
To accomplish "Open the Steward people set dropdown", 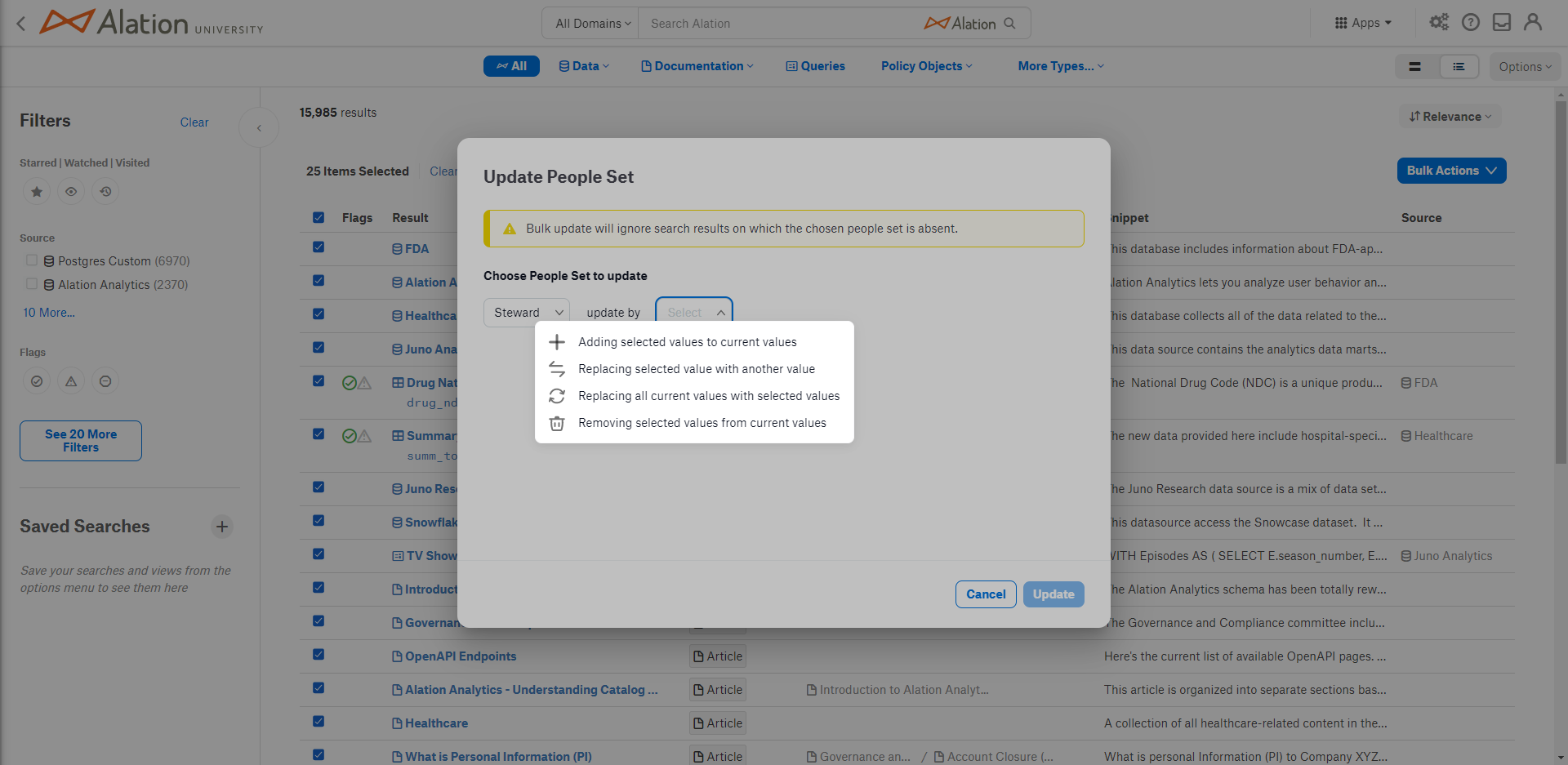I will 527,313.
